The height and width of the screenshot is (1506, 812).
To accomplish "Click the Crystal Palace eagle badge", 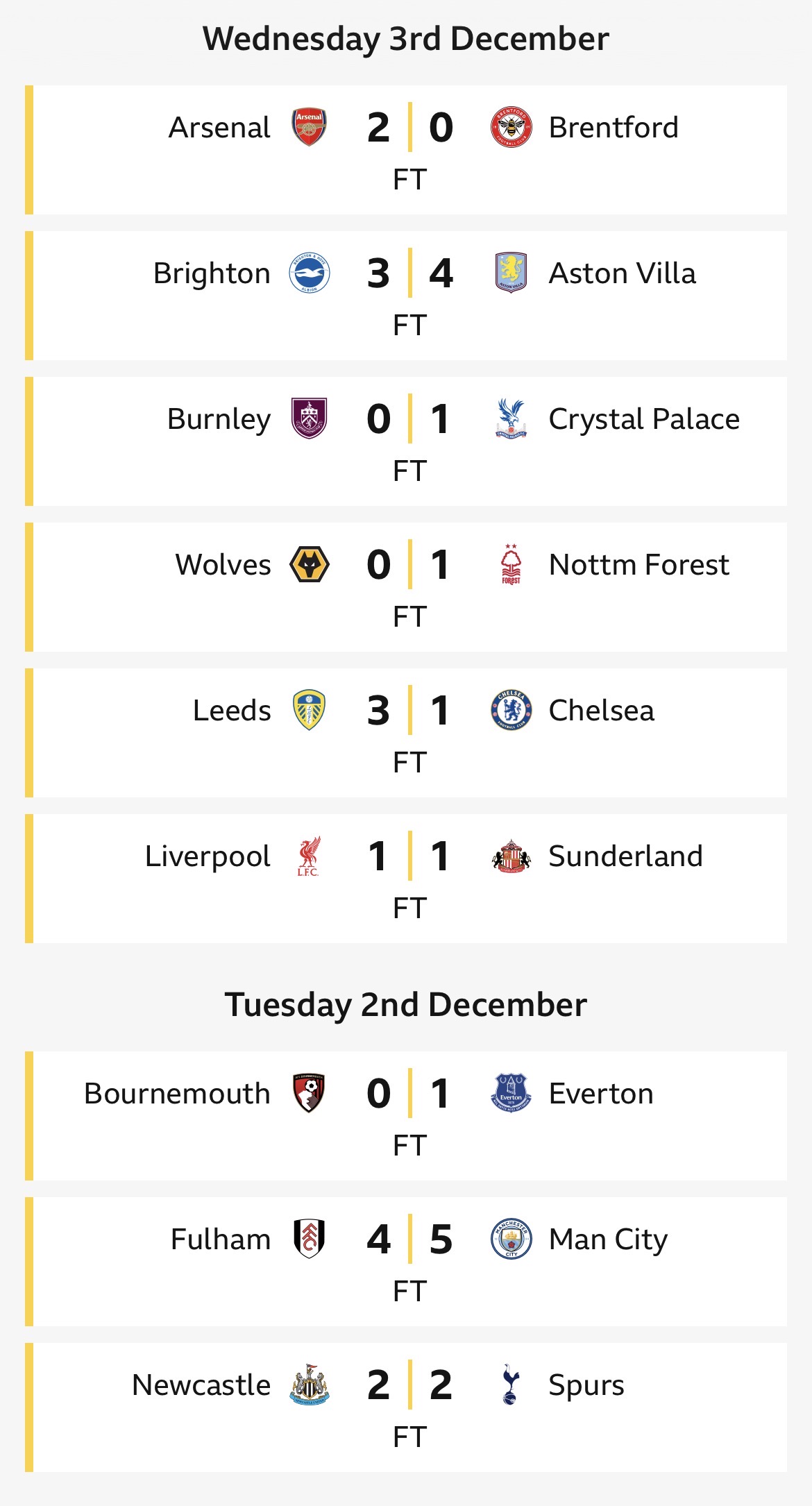I will tap(511, 418).
